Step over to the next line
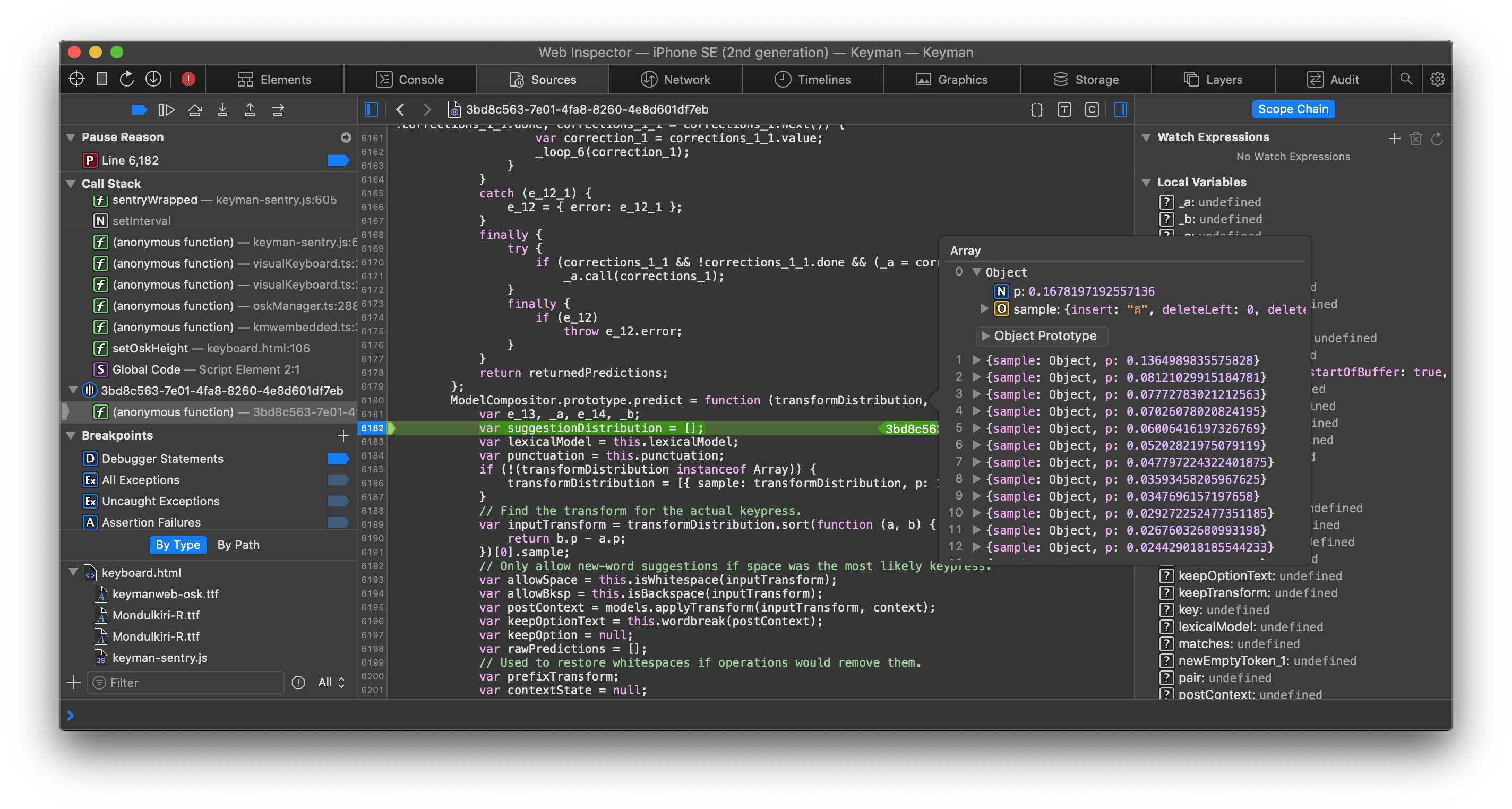Viewport: 1512px width, 809px height. coord(195,110)
